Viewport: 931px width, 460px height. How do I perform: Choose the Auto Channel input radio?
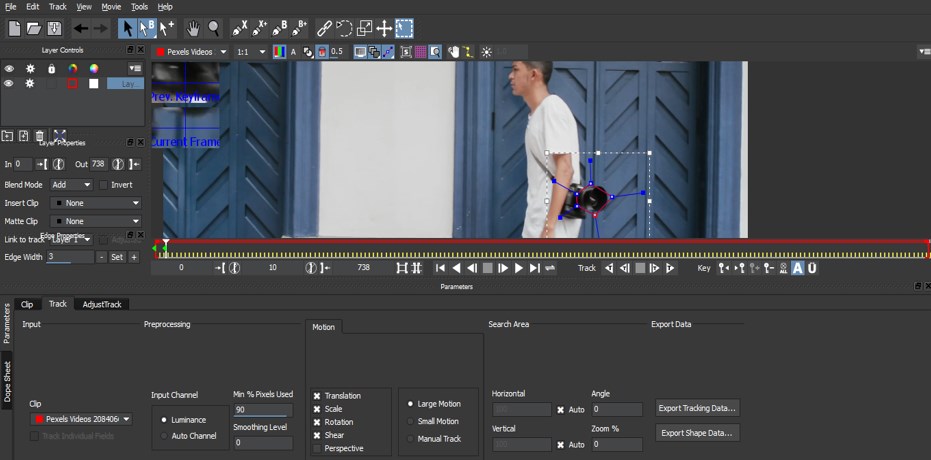[x=164, y=436]
